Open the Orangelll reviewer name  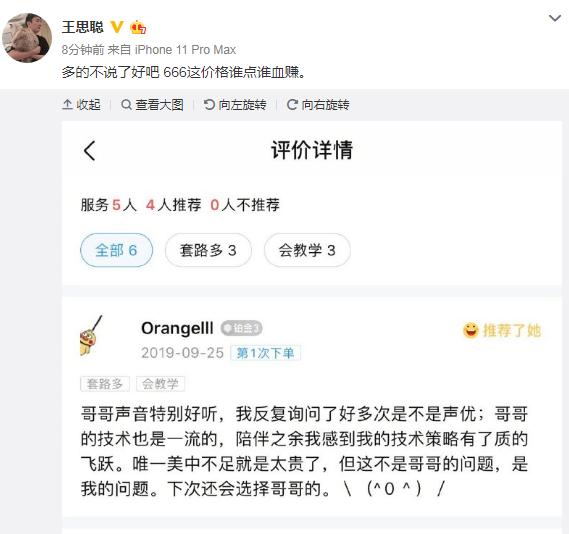click(177, 328)
